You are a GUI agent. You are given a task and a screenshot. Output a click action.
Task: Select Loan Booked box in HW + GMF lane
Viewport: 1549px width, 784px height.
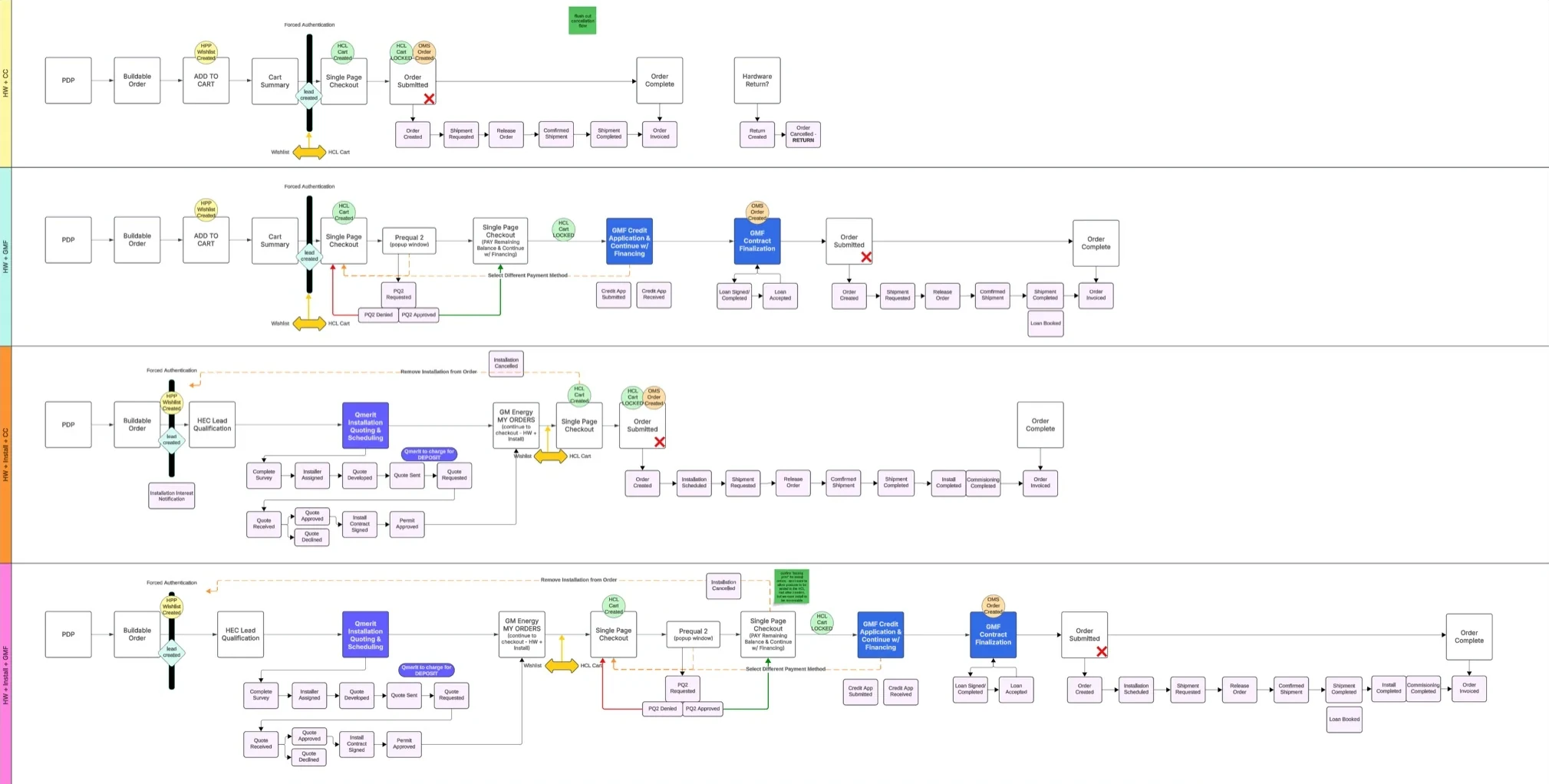click(1046, 324)
